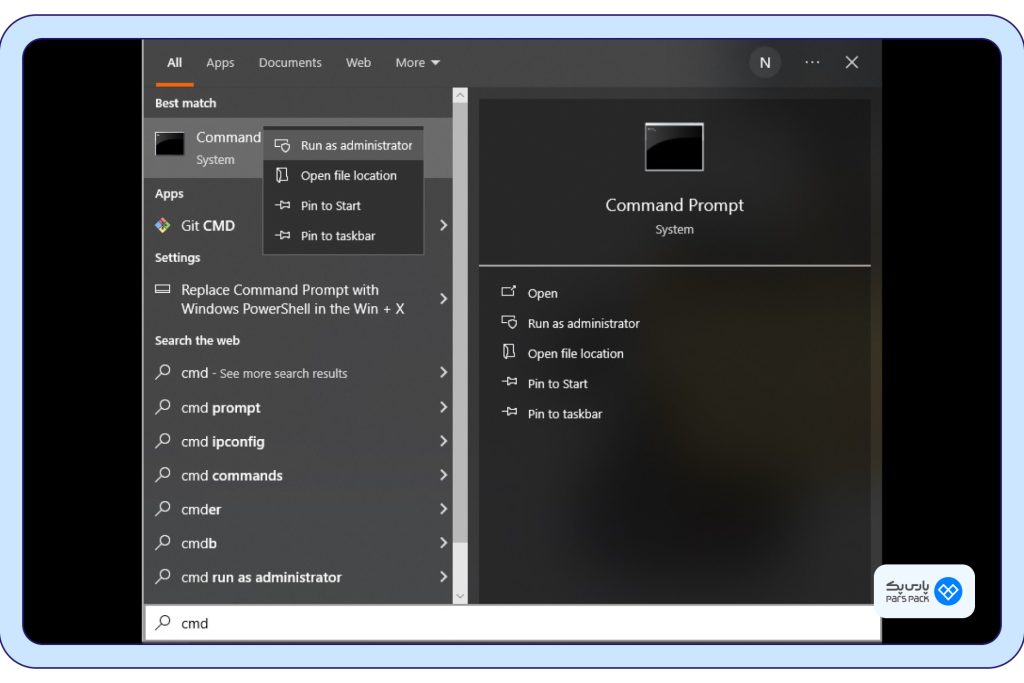Switch to the All search tab
This screenshot has height=683, width=1024.
[x=174, y=63]
